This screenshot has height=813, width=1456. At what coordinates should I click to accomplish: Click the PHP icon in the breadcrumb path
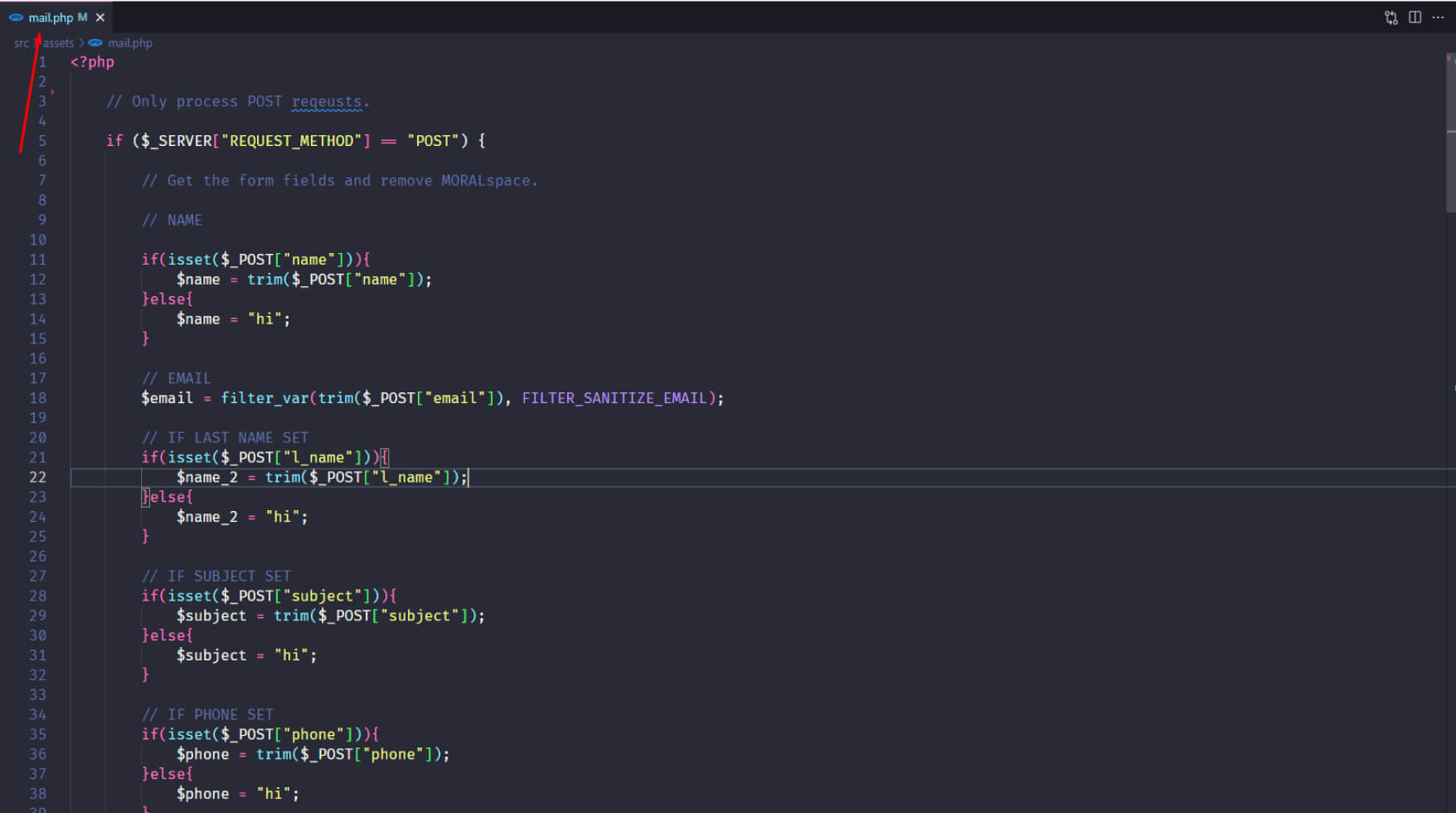click(x=96, y=43)
